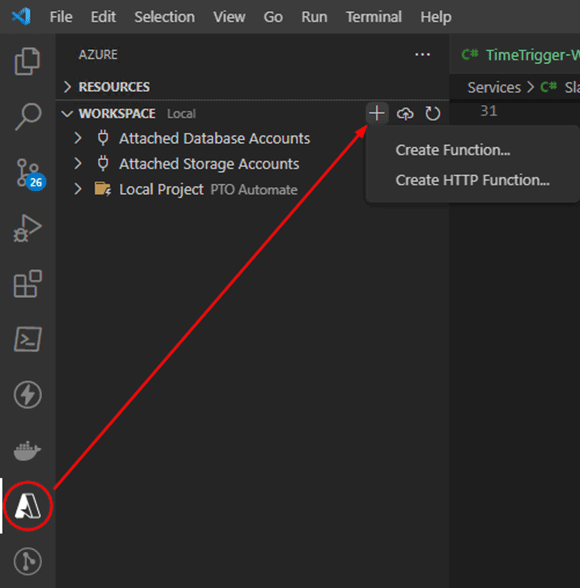Open the Docker view icon
Image resolution: width=580 pixels, height=588 pixels.
click(27, 451)
